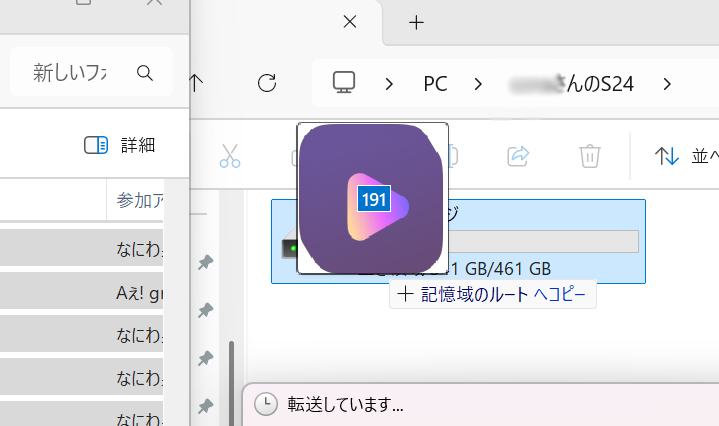Click the Delete trash can icon
719x426 pixels.
tap(590, 155)
